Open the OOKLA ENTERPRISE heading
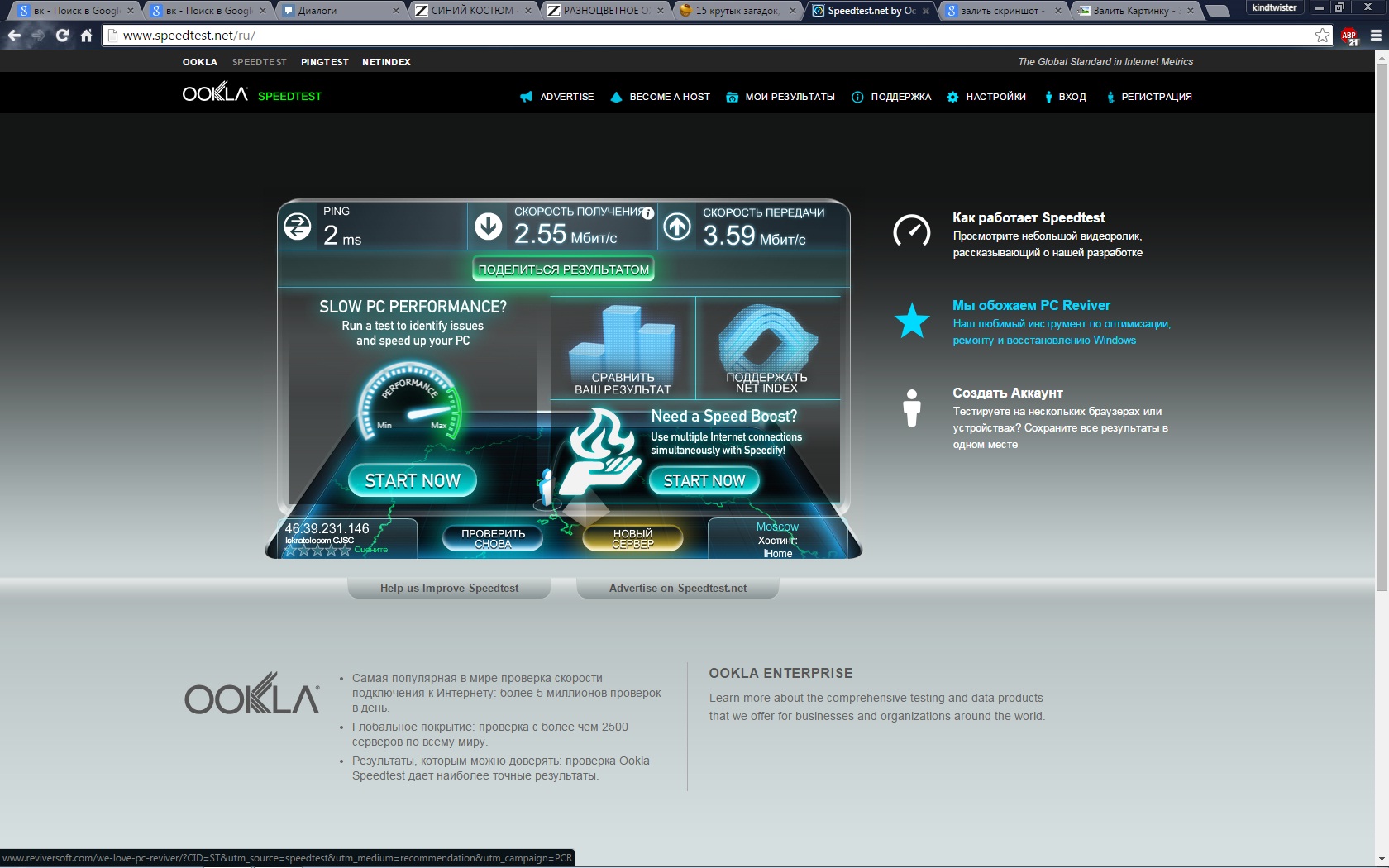1389x868 pixels. click(780, 673)
